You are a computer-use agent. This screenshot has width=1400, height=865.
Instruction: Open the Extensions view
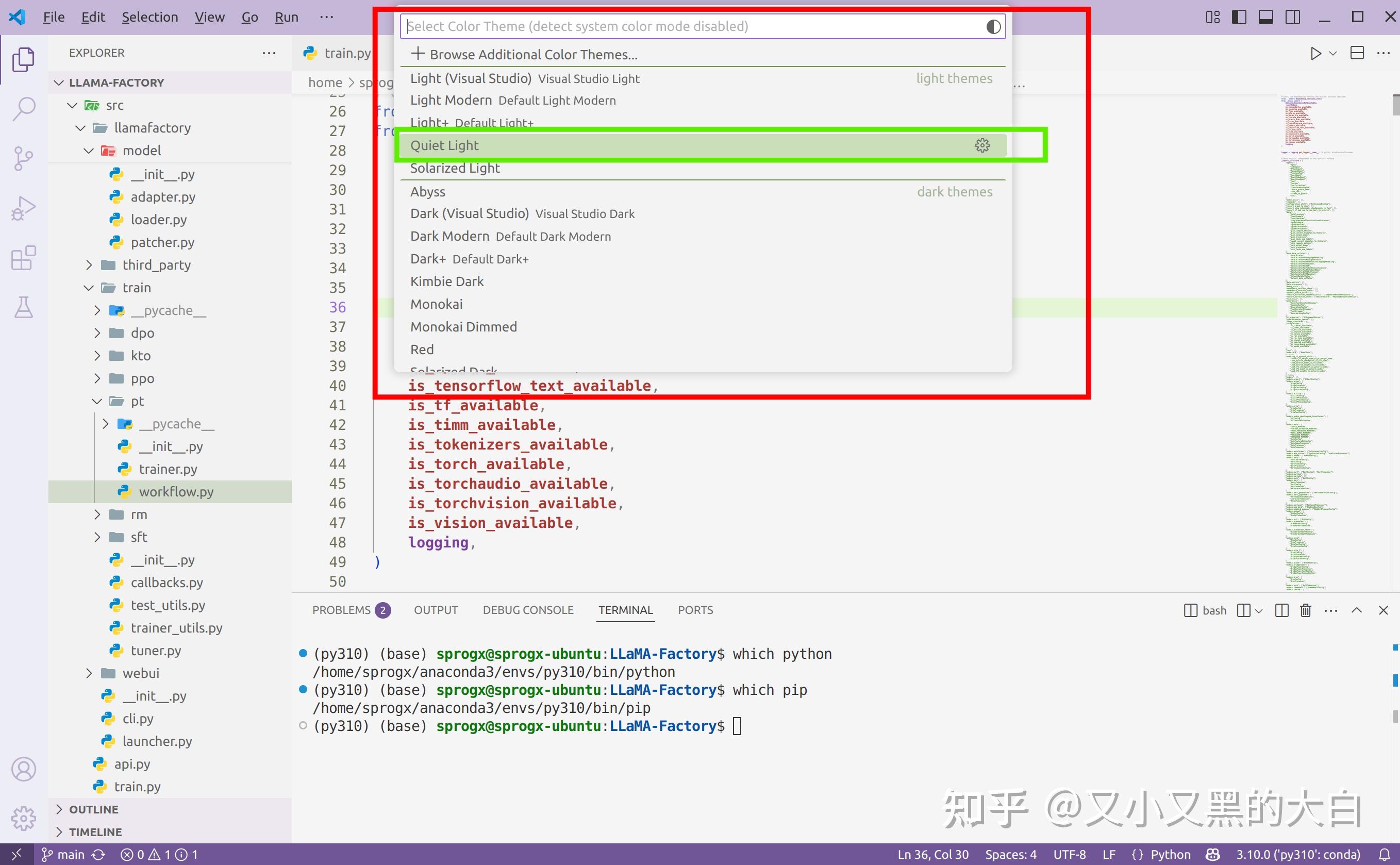(x=23, y=258)
